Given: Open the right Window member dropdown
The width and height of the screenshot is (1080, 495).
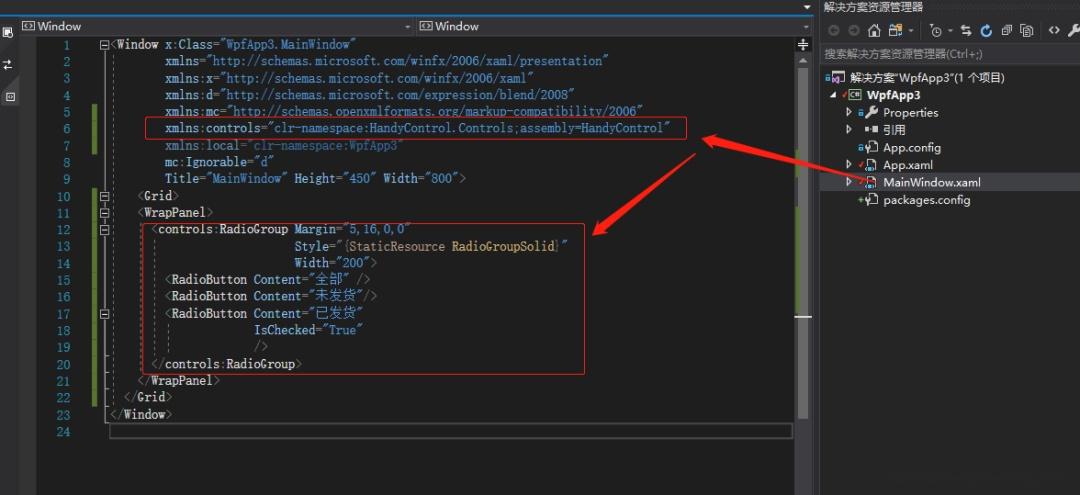Looking at the screenshot, I should [x=614, y=27].
